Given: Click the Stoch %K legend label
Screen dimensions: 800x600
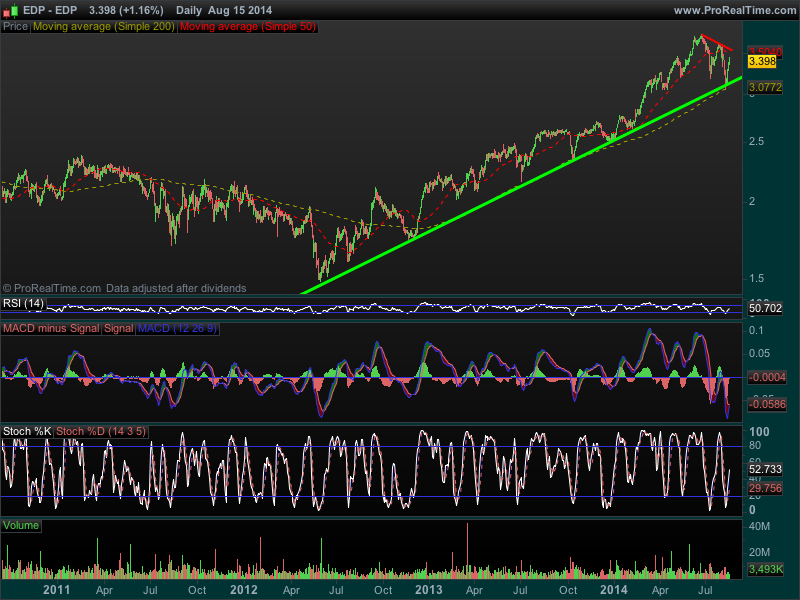Looking at the screenshot, I should point(27,432).
